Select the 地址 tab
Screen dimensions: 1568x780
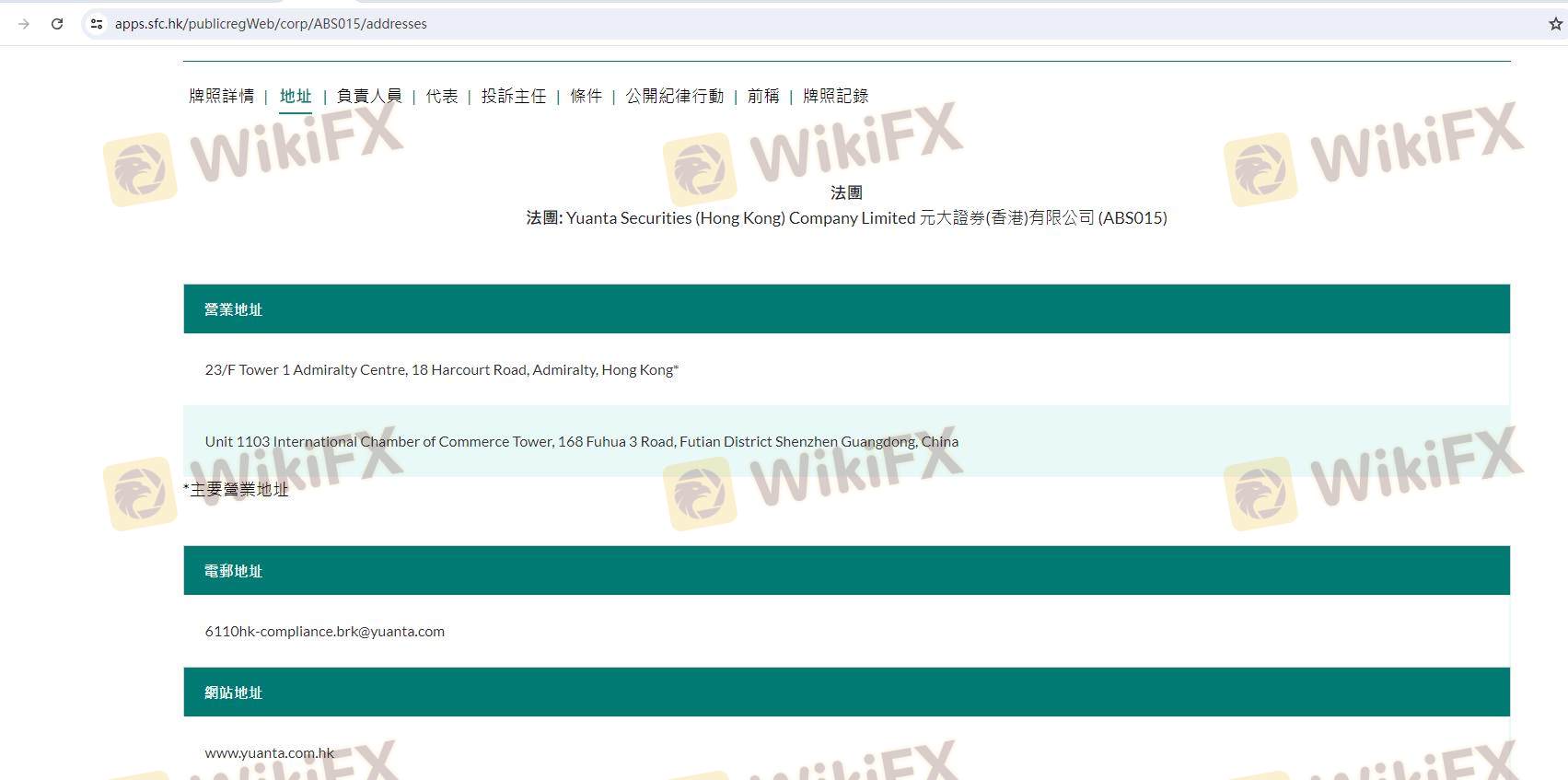pyautogui.click(x=296, y=96)
